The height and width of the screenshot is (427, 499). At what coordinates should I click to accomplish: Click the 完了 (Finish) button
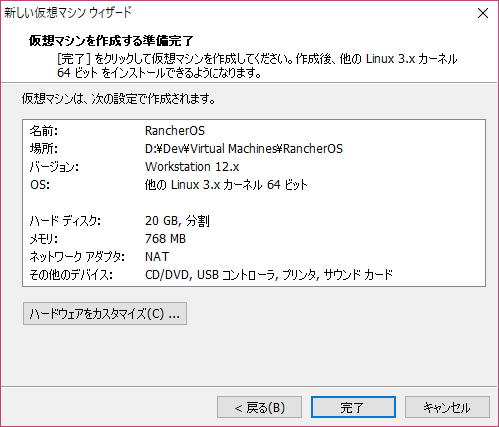[x=353, y=407]
